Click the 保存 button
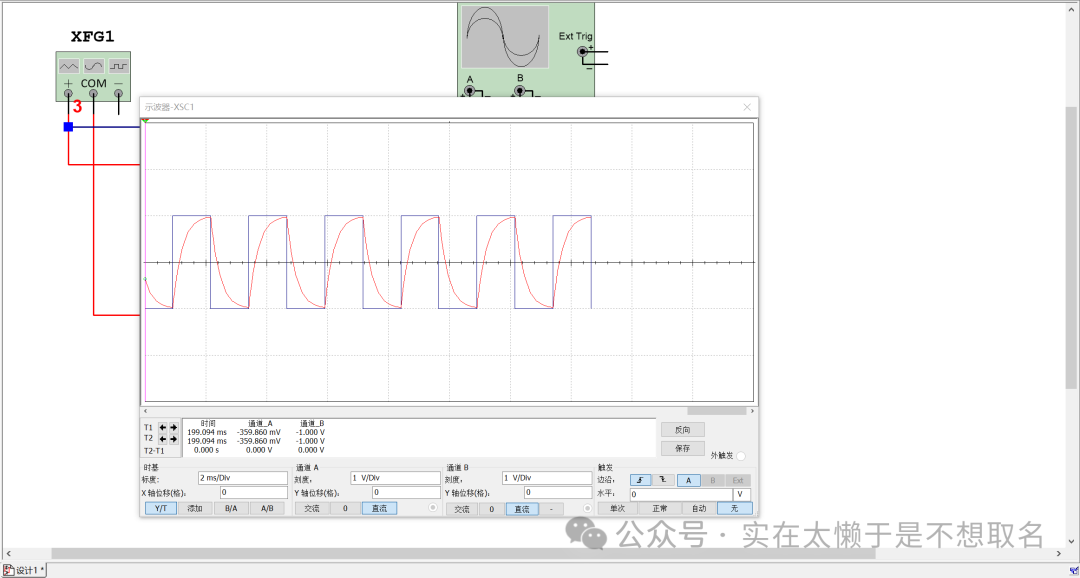Screen dimensions: 1080x578 [682, 448]
